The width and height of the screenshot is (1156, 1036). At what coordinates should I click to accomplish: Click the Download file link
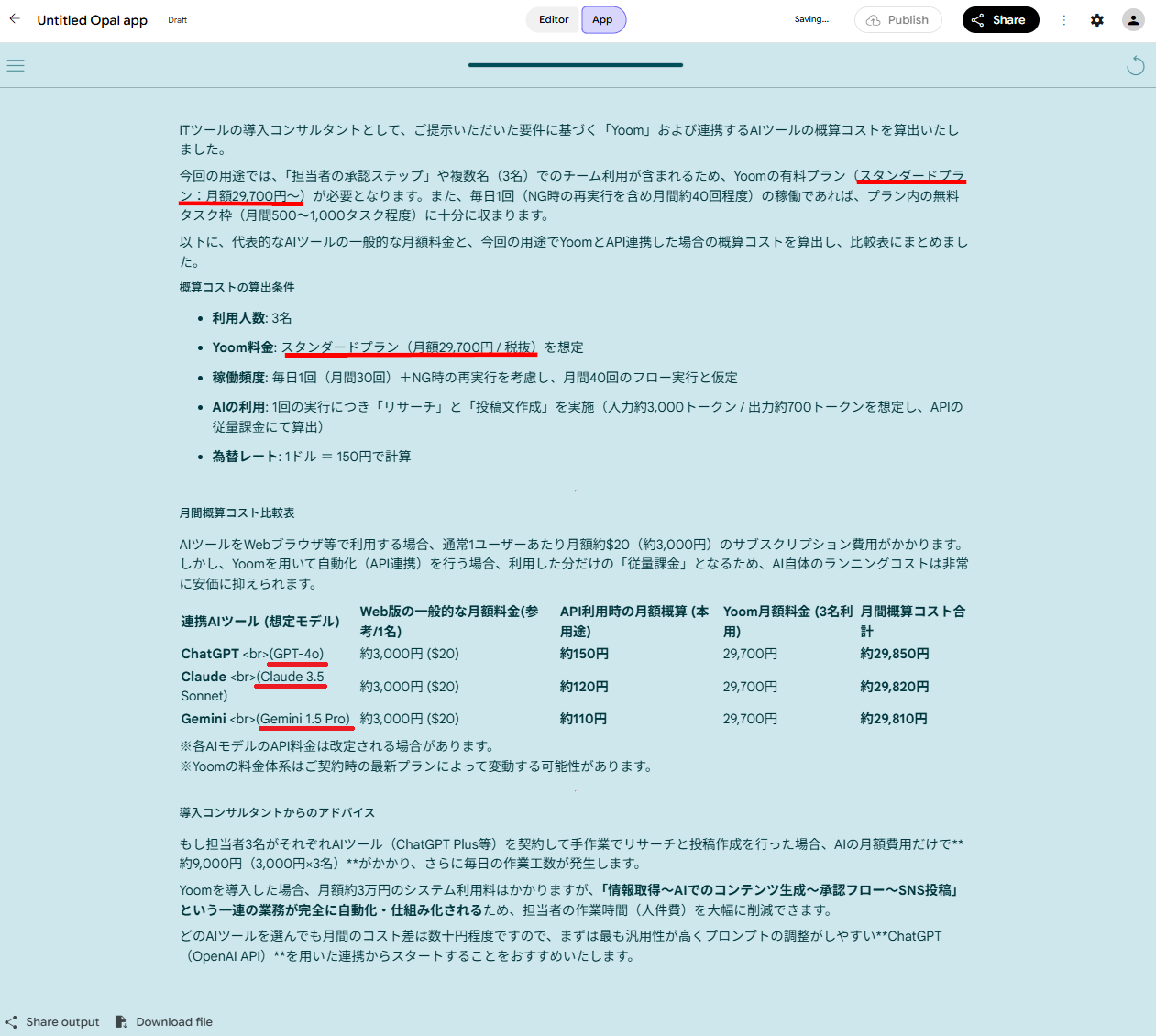(x=174, y=1021)
